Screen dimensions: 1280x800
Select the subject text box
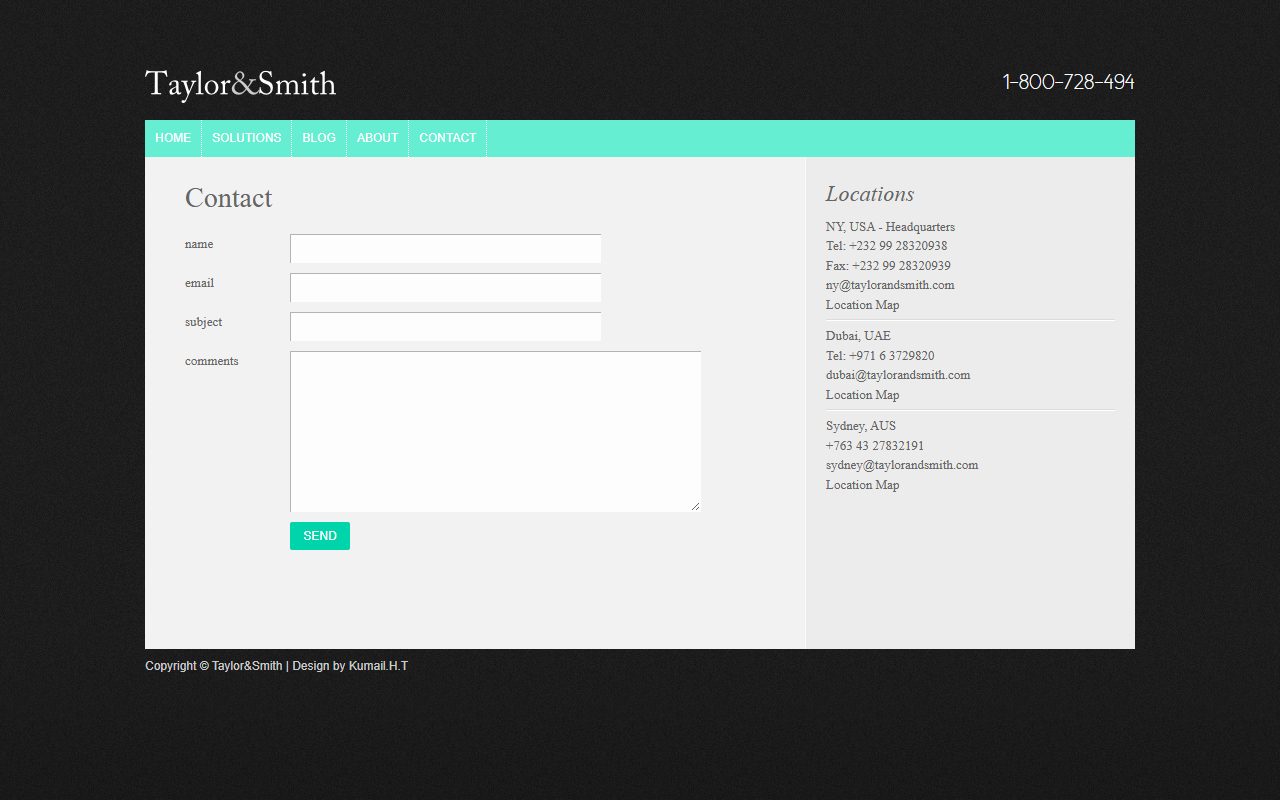[445, 326]
